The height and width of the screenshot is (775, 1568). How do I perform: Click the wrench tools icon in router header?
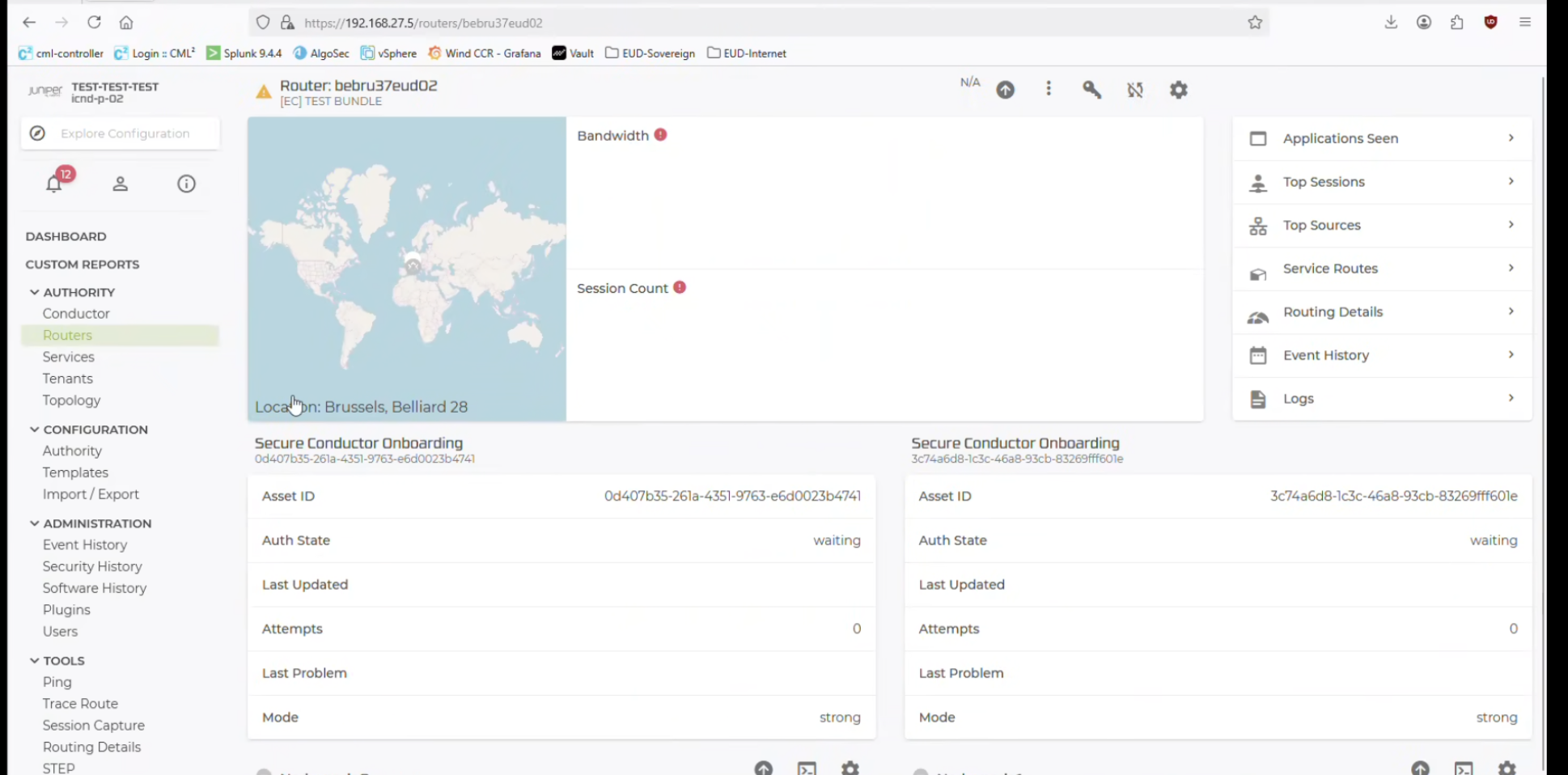point(1091,90)
